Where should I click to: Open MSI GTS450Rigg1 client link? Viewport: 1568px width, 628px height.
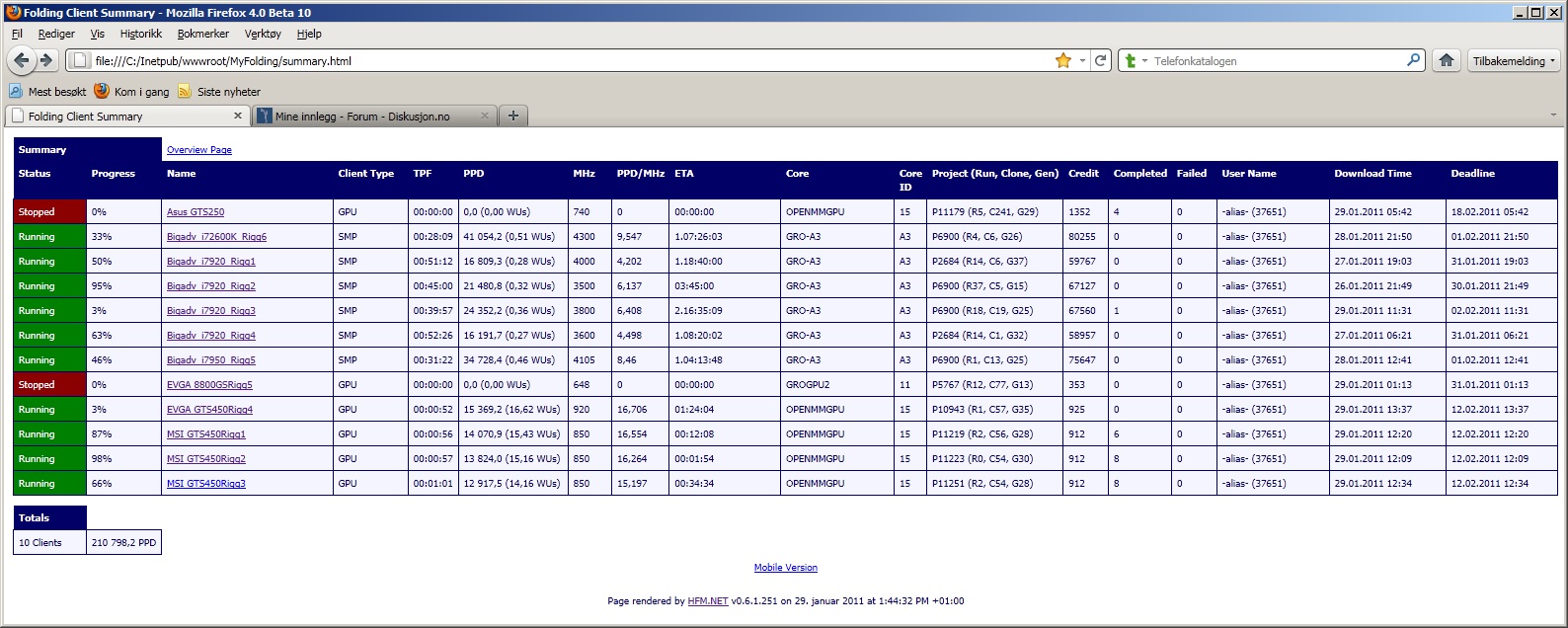coord(206,434)
